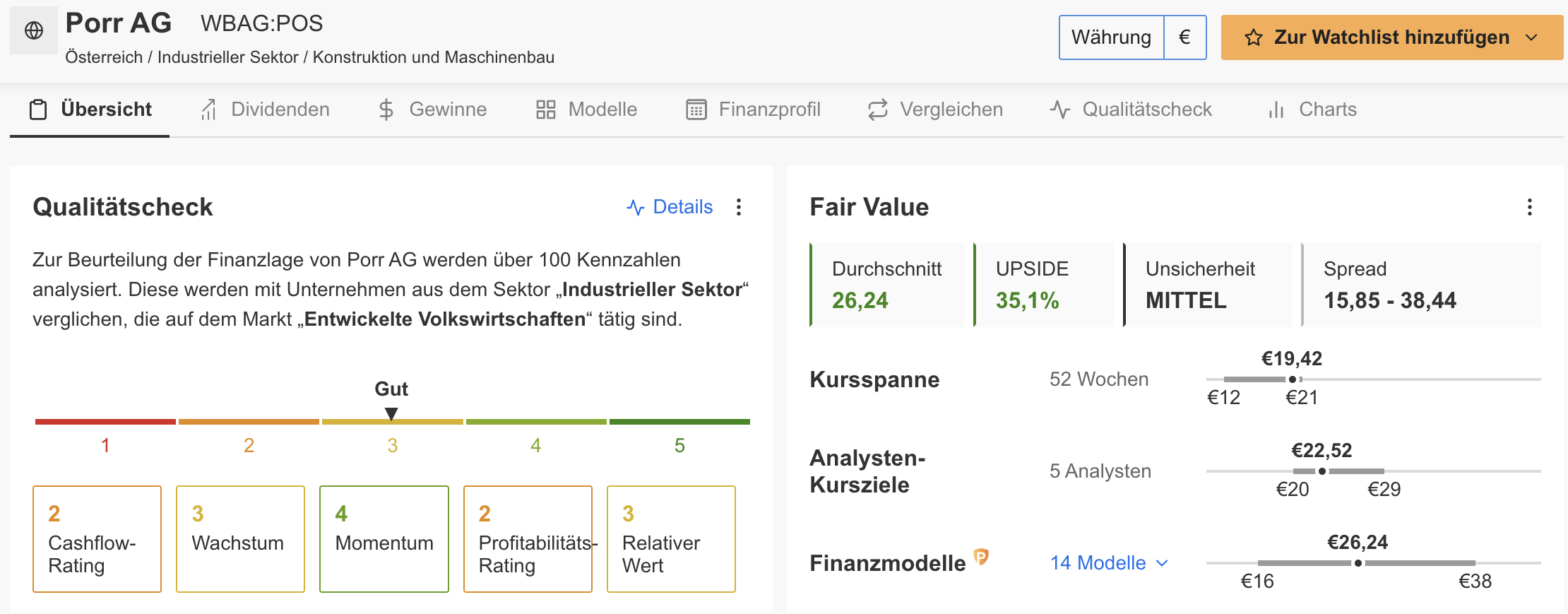This screenshot has width=1568, height=614.
Task: Click the bar chart icon for Charts
Action: (x=1276, y=110)
